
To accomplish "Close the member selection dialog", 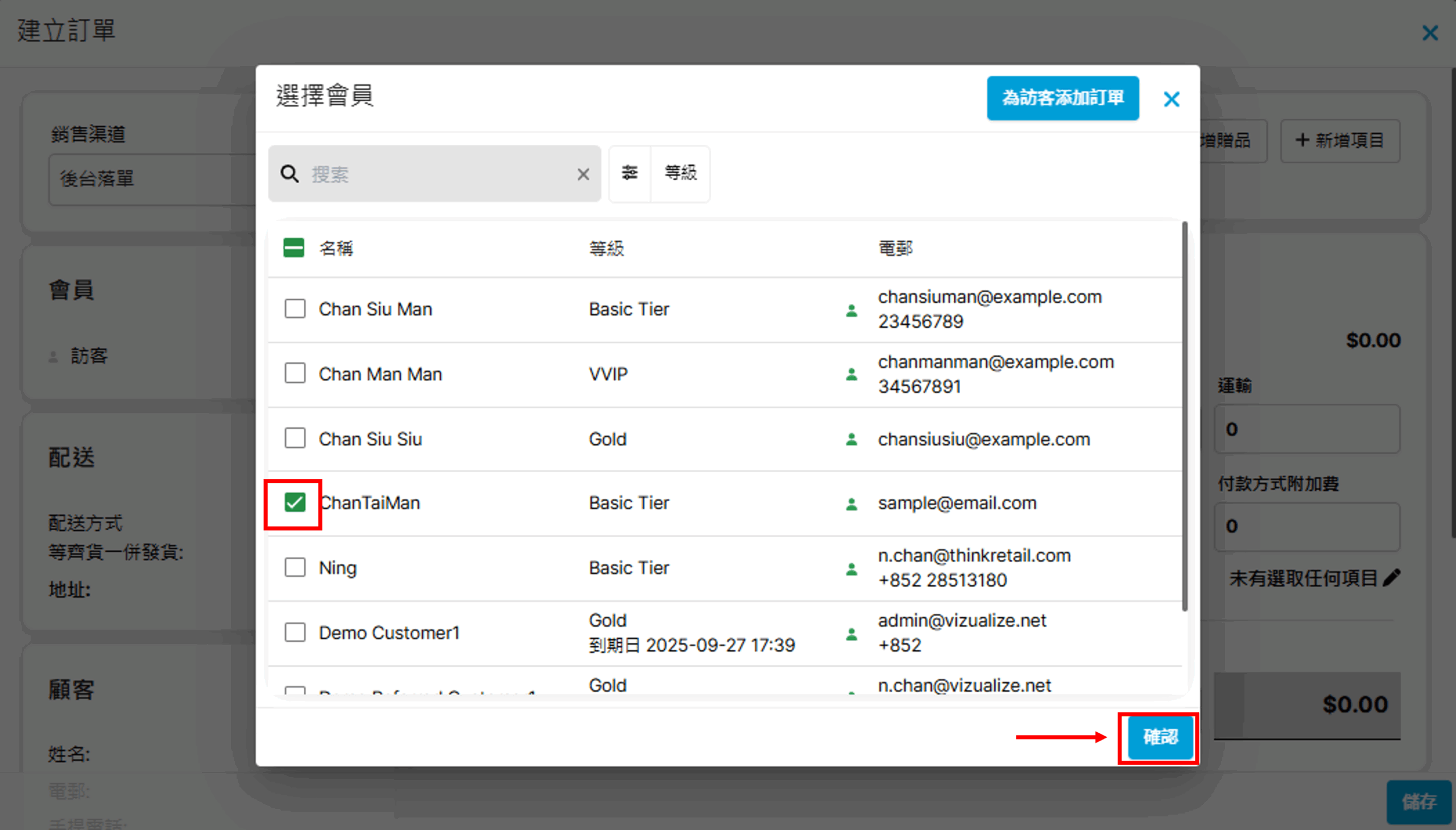I will 1171,99.
